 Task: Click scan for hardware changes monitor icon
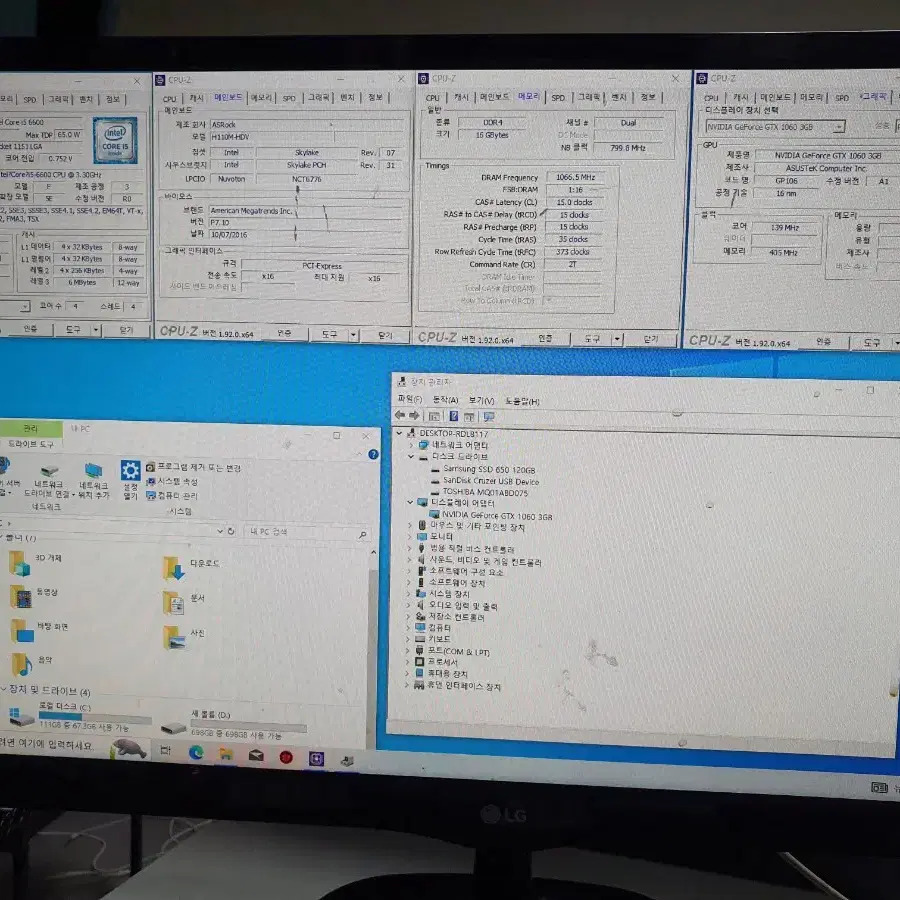489,417
